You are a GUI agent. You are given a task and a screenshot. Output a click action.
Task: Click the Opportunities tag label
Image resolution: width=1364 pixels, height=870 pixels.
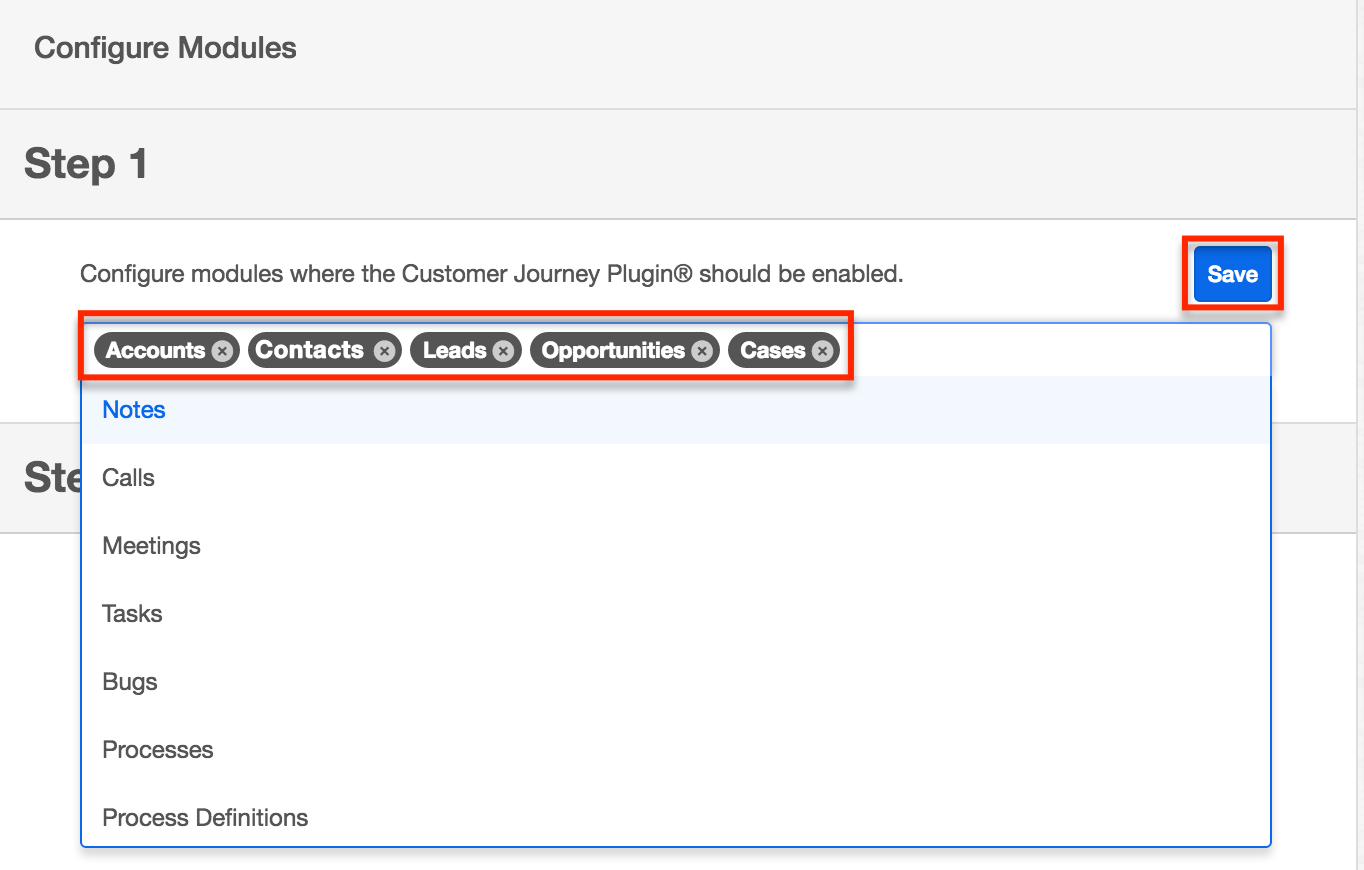tap(613, 351)
